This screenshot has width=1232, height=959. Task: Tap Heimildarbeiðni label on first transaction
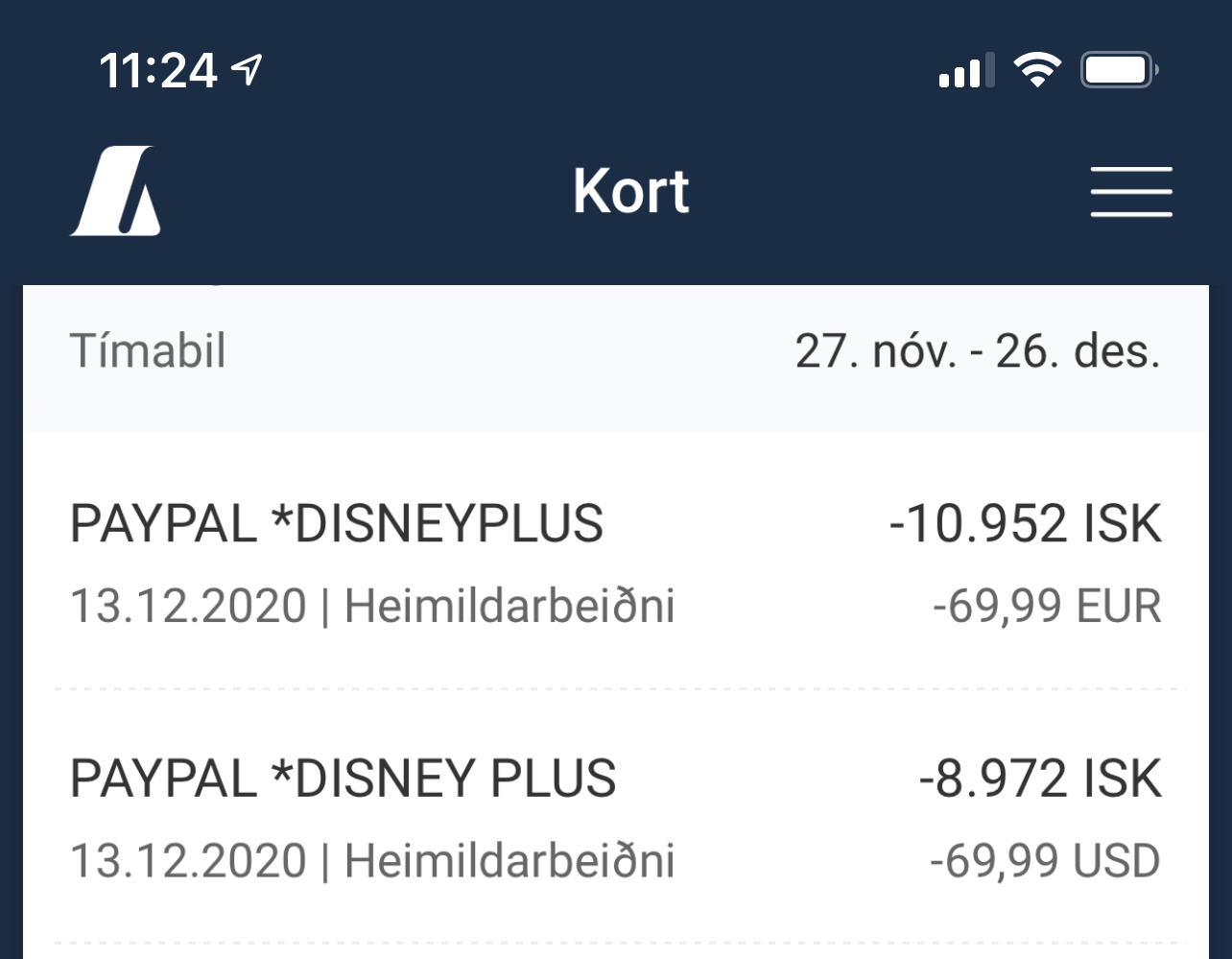pos(509,607)
